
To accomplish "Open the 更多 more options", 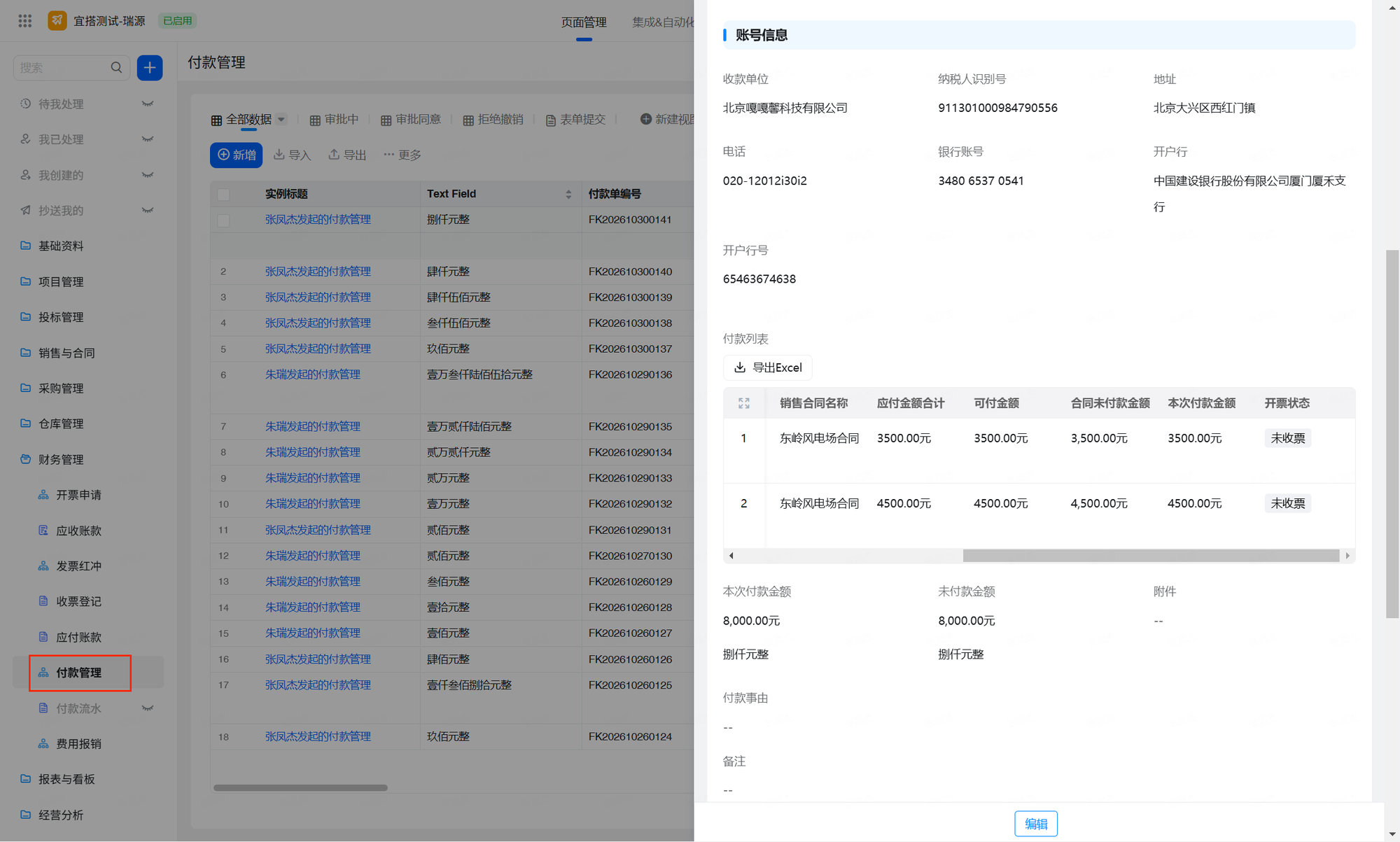I will point(402,155).
